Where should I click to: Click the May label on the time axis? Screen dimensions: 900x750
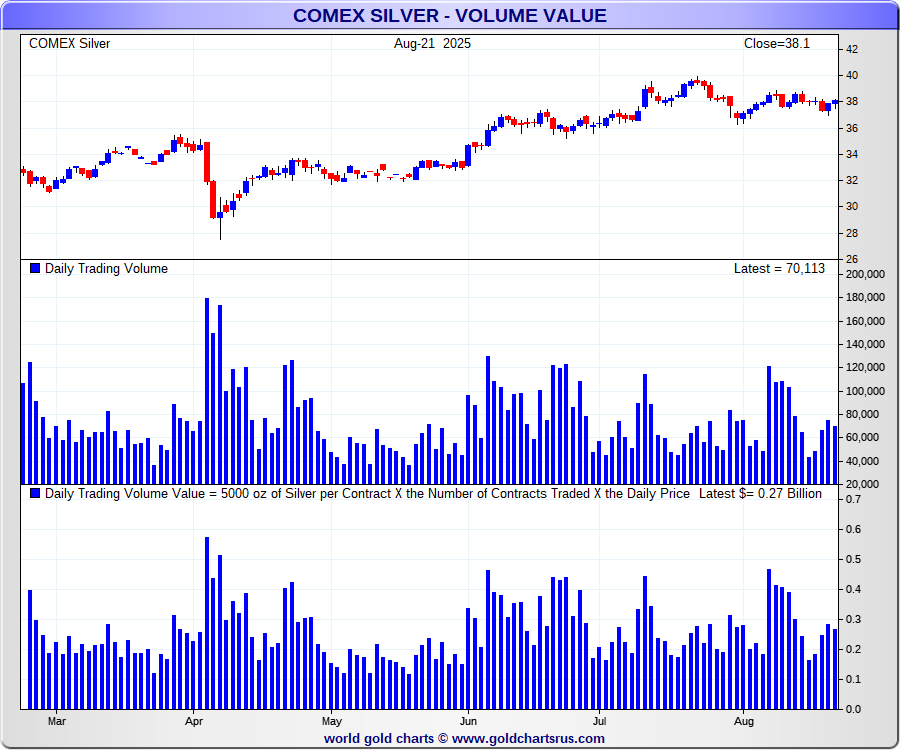pos(332,720)
